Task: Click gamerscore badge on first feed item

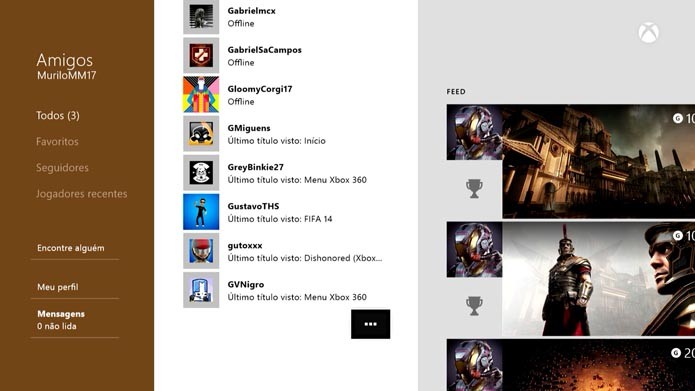Action: click(683, 118)
